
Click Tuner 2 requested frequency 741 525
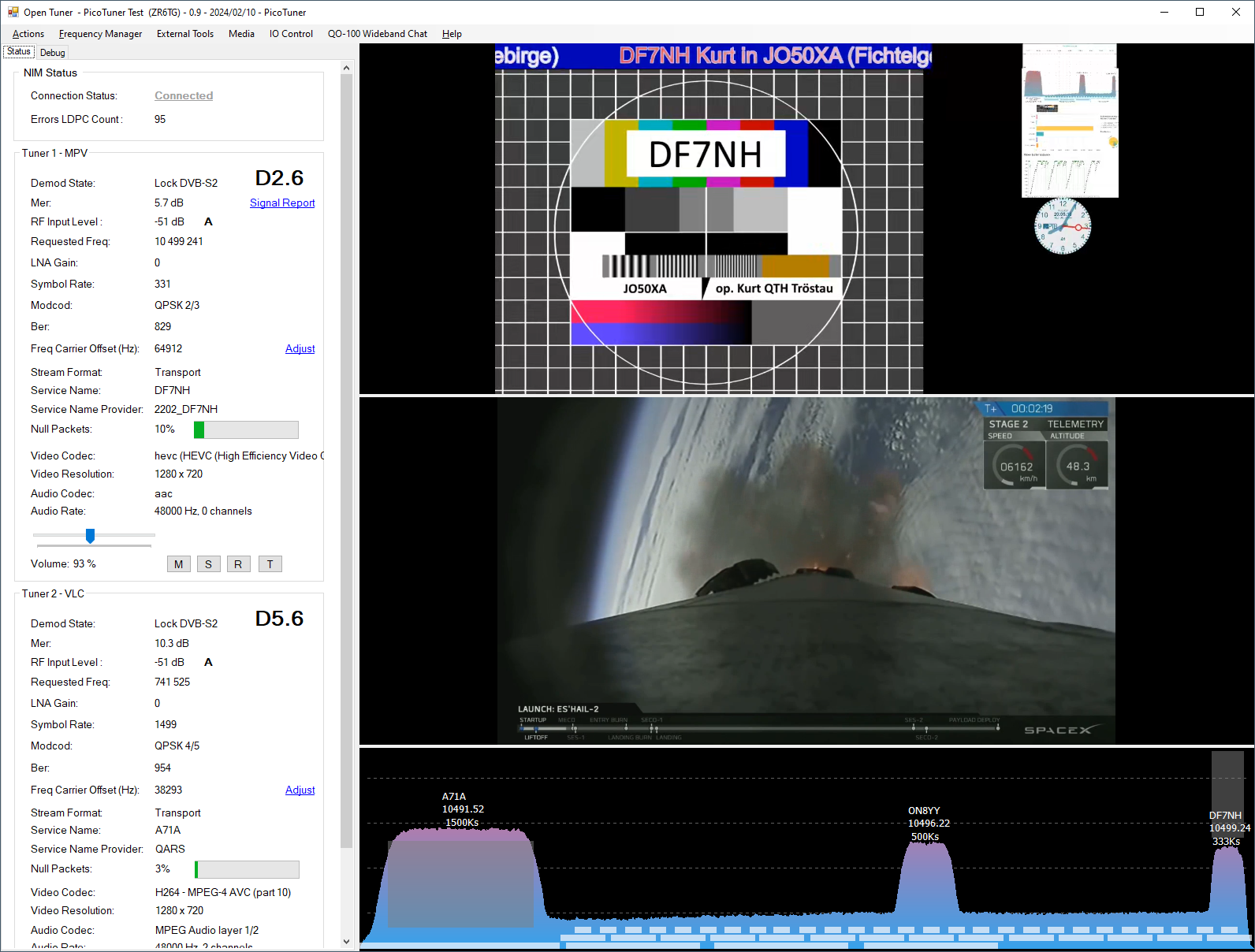click(172, 682)
